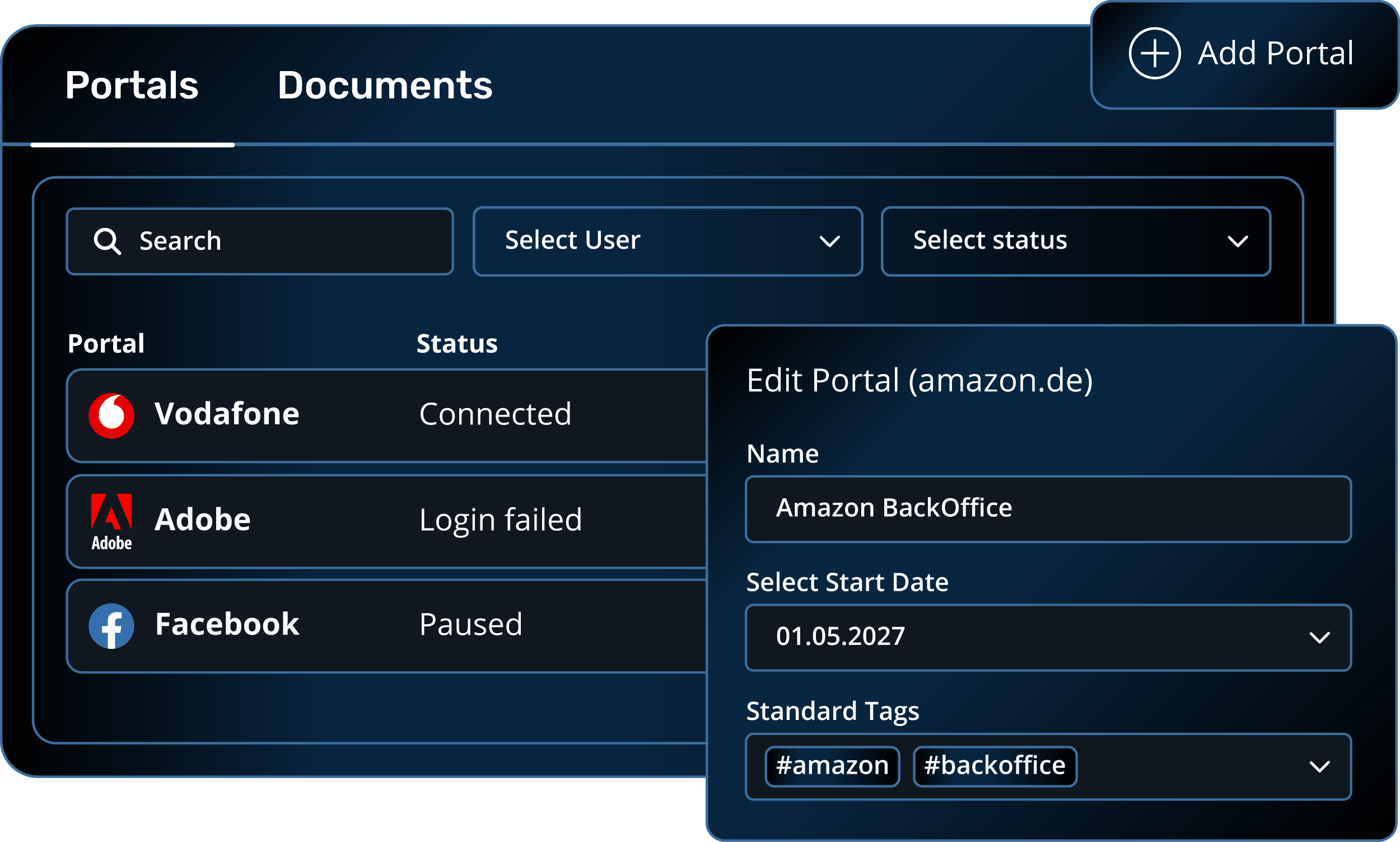Select the Facebook portal row name
Viewport: 1400px width, 842px height.
(x=227, y=624)
